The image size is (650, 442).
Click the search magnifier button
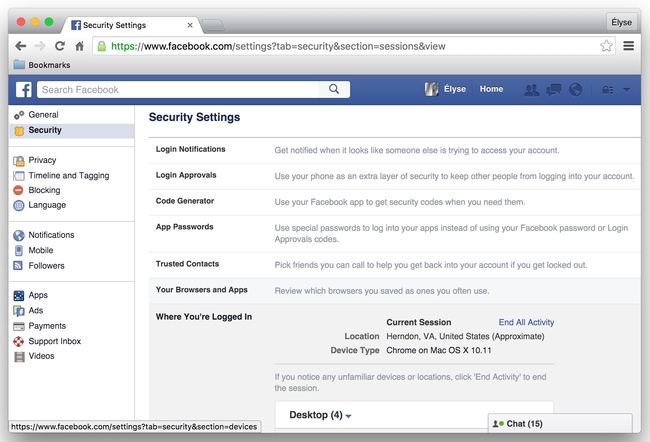tap(334, 89)
